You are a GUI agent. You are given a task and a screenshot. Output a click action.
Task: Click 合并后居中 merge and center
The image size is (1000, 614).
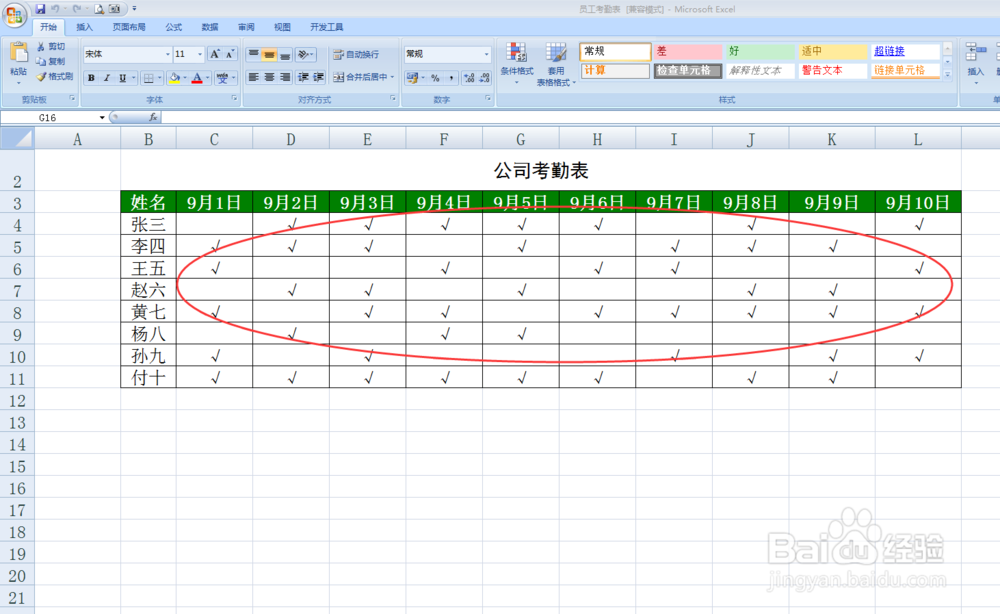[x=360, y=77]
